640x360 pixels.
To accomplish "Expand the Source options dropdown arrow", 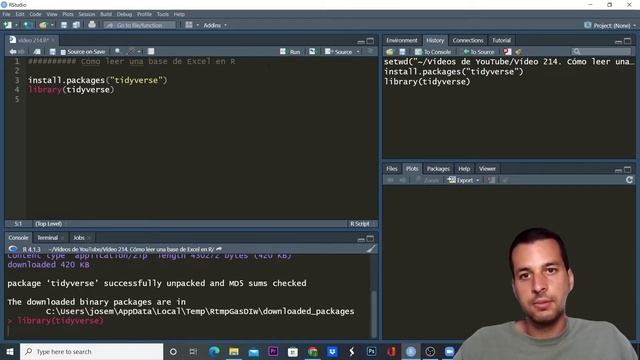I will coord(358,52).
